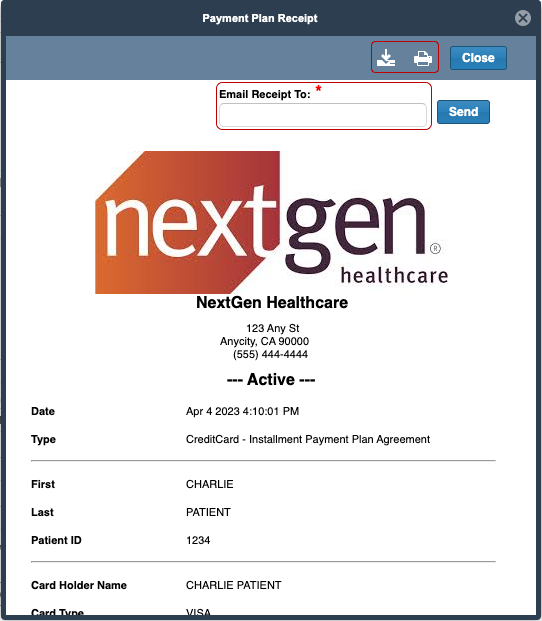Click the Email Receipt To label
Screen dimensions: 542x621
[264, 94]
